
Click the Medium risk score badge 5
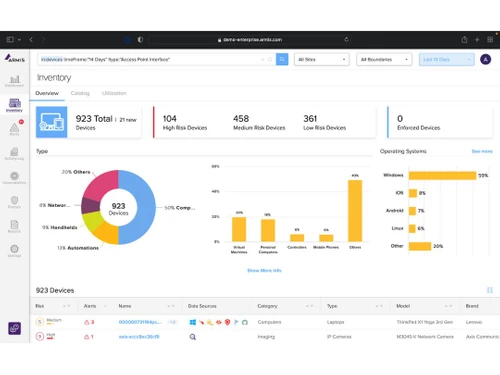pos(40,322)
